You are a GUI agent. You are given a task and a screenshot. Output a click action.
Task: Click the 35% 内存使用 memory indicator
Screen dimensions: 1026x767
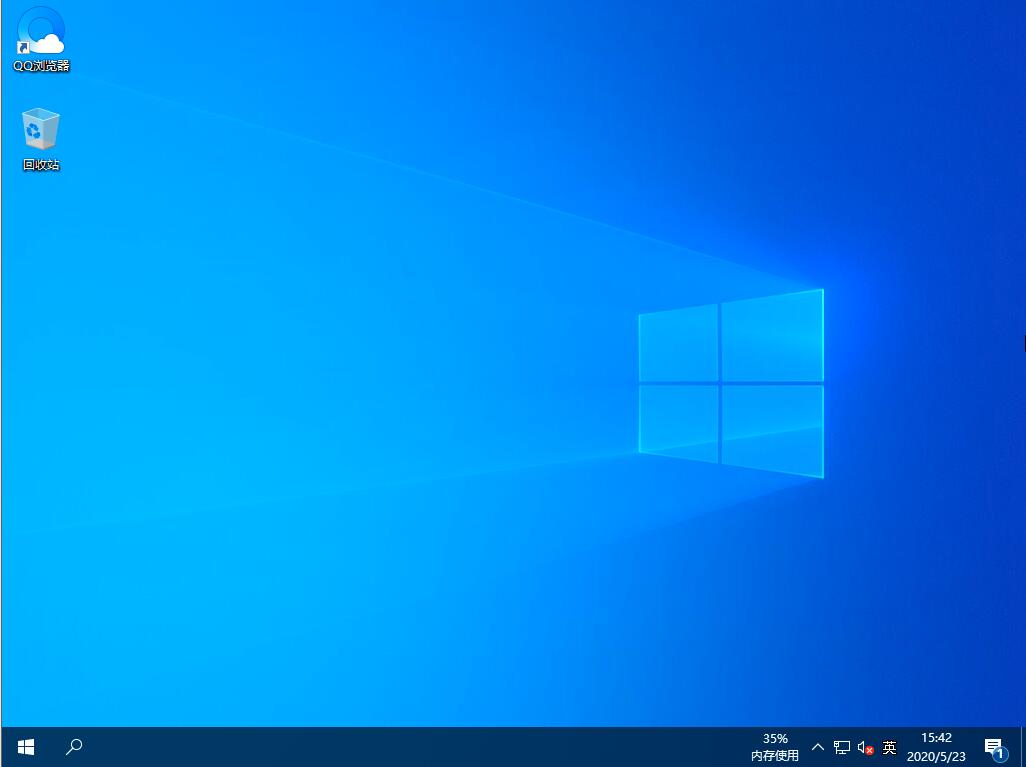click(774, 746)
